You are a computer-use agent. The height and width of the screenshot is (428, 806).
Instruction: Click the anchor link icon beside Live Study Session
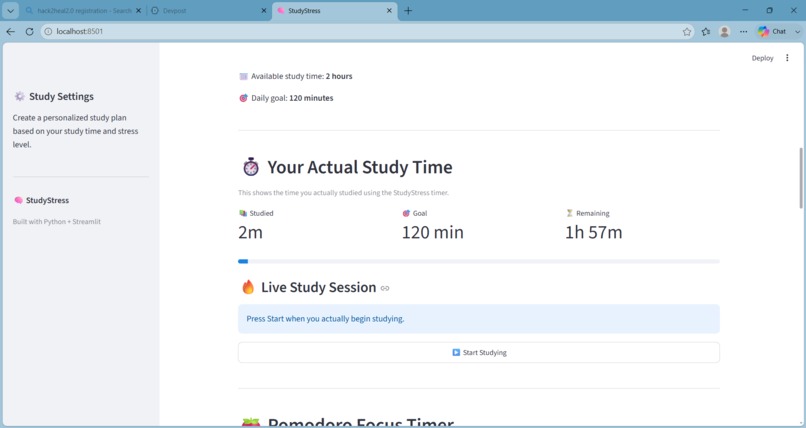385,288
